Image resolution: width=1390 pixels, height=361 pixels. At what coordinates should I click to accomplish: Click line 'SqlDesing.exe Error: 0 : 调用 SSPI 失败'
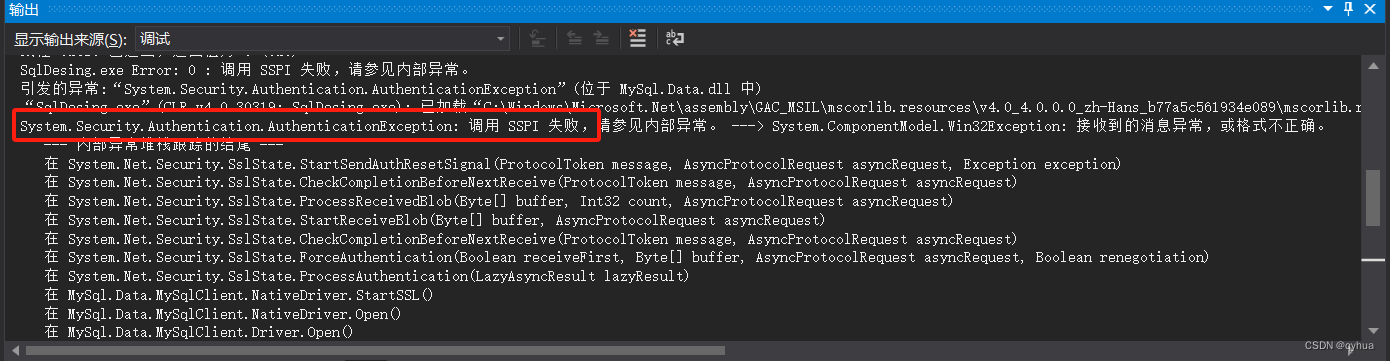click(245, 70)
